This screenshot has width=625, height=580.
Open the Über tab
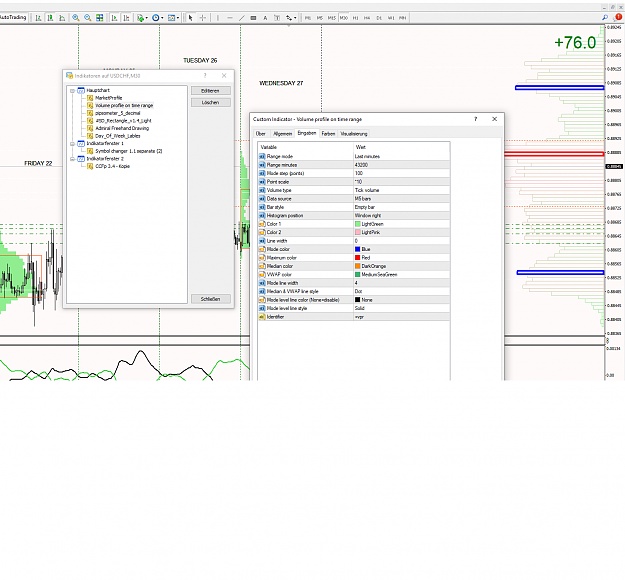click(261, 134)
